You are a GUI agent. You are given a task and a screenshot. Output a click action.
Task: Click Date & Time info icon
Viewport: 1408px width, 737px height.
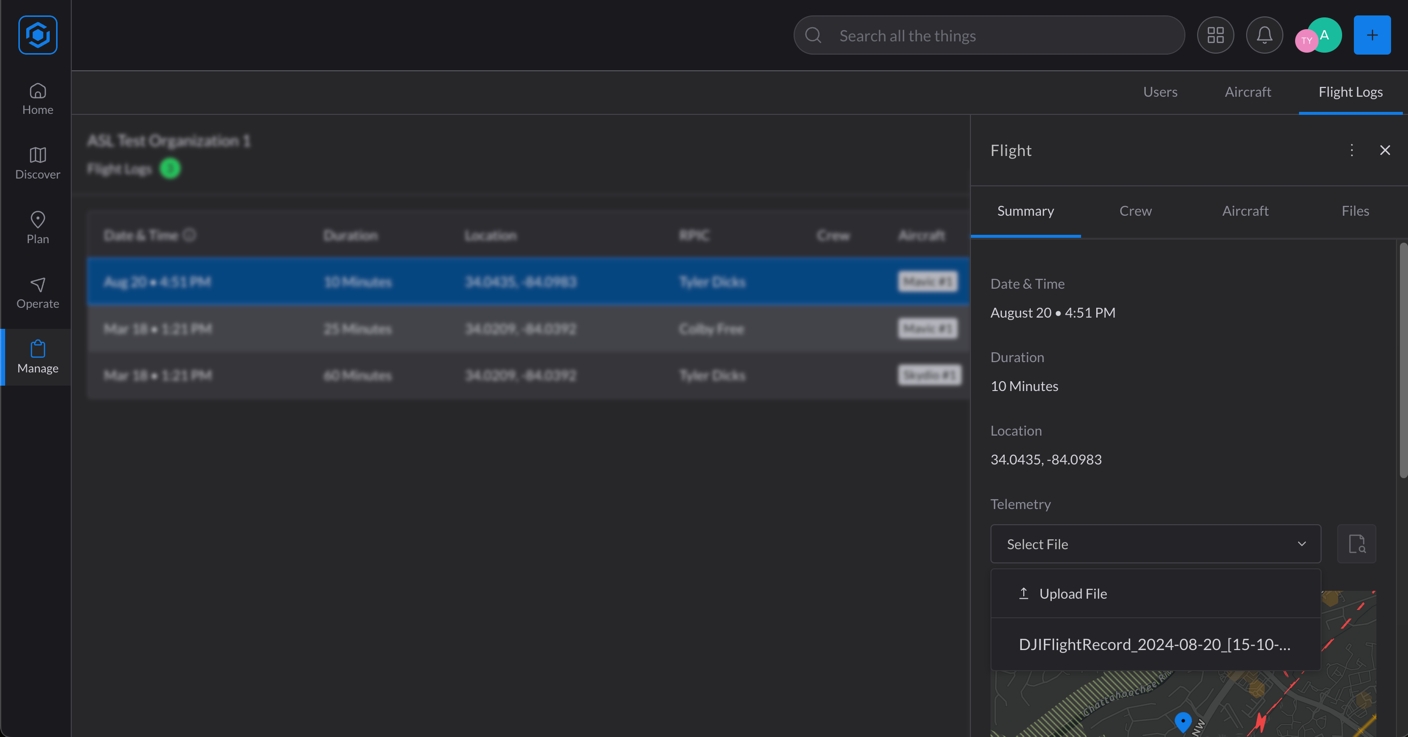tap(189, 235)
